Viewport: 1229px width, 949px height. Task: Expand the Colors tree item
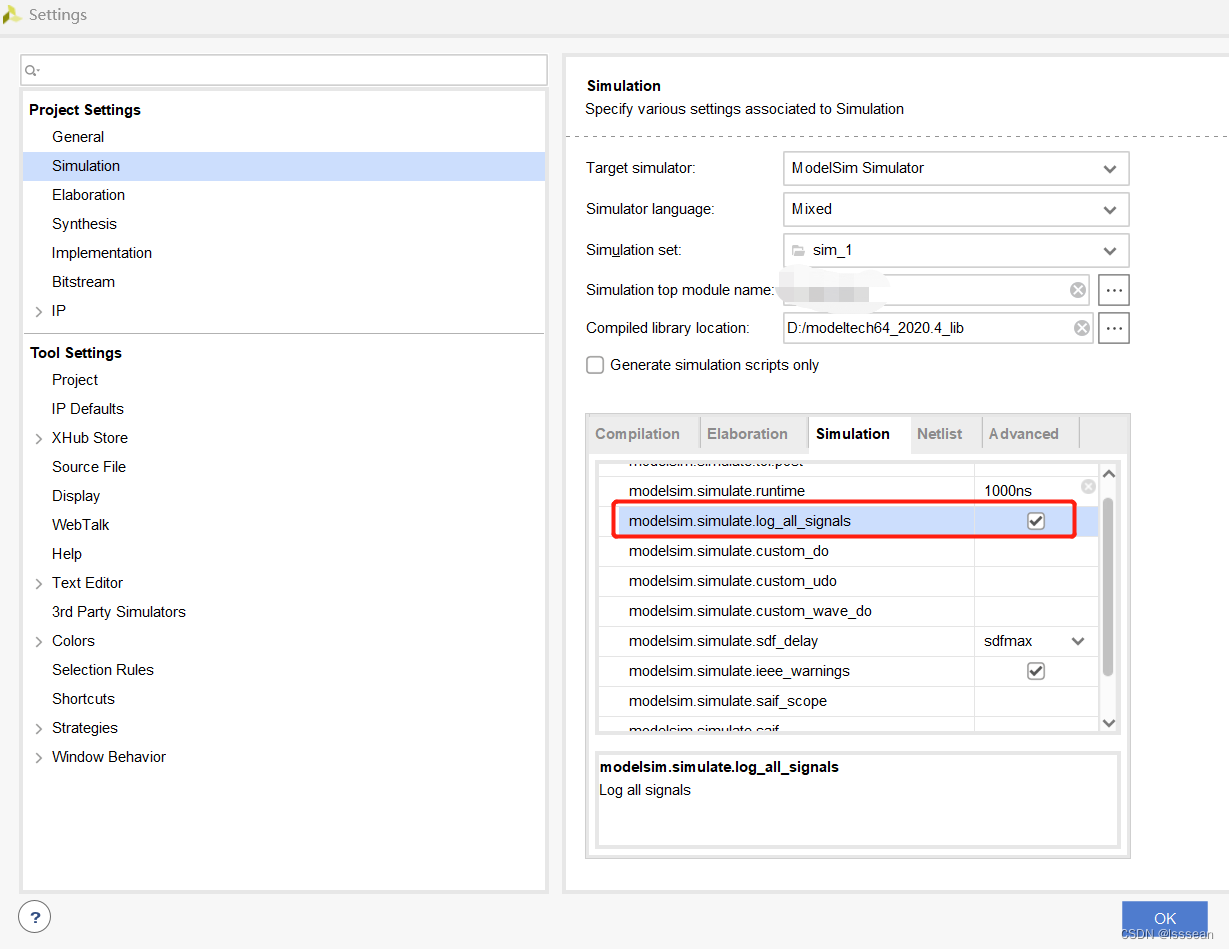point(39,640)
